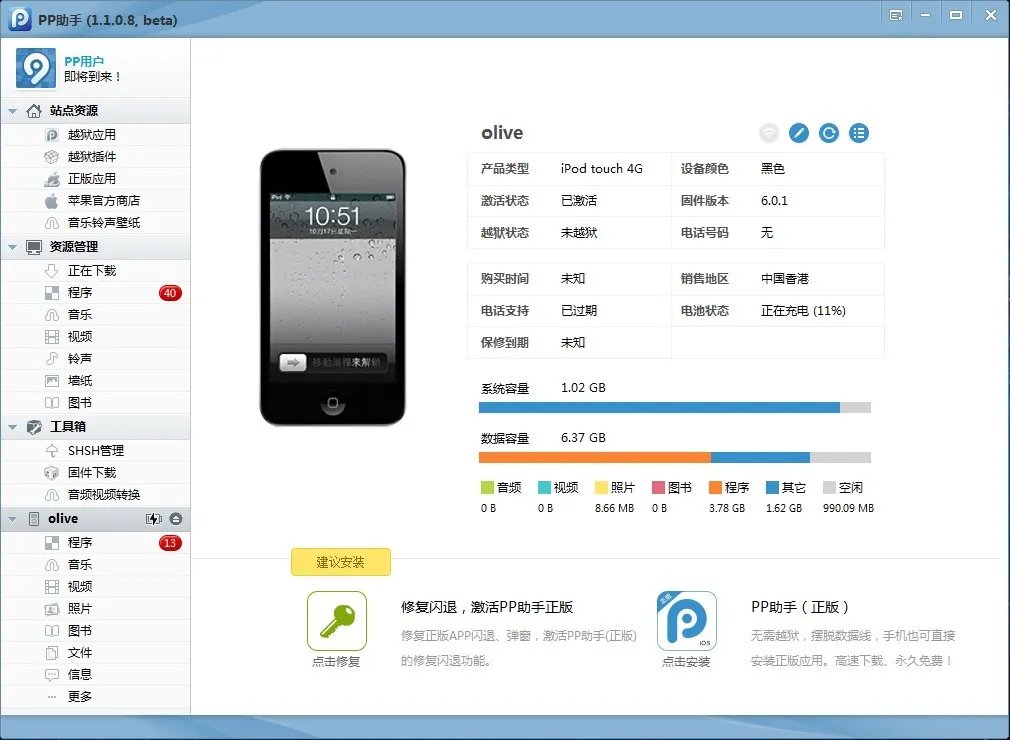Open 图书 under 资源管理

(x=95, y=403)
